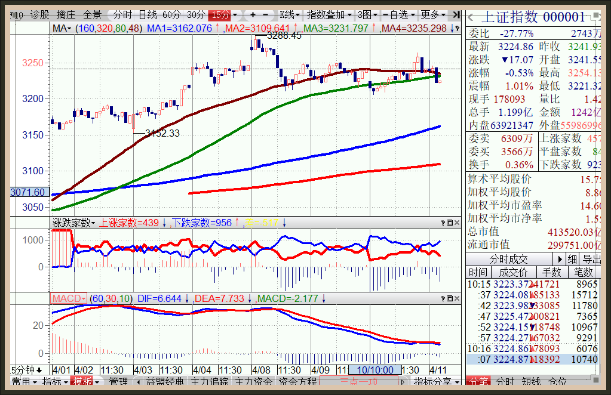Screen dimensions: 611x395
Task: Click the jump-to-end arrow icon in top toolbar
Action: [x=456, y=15]
